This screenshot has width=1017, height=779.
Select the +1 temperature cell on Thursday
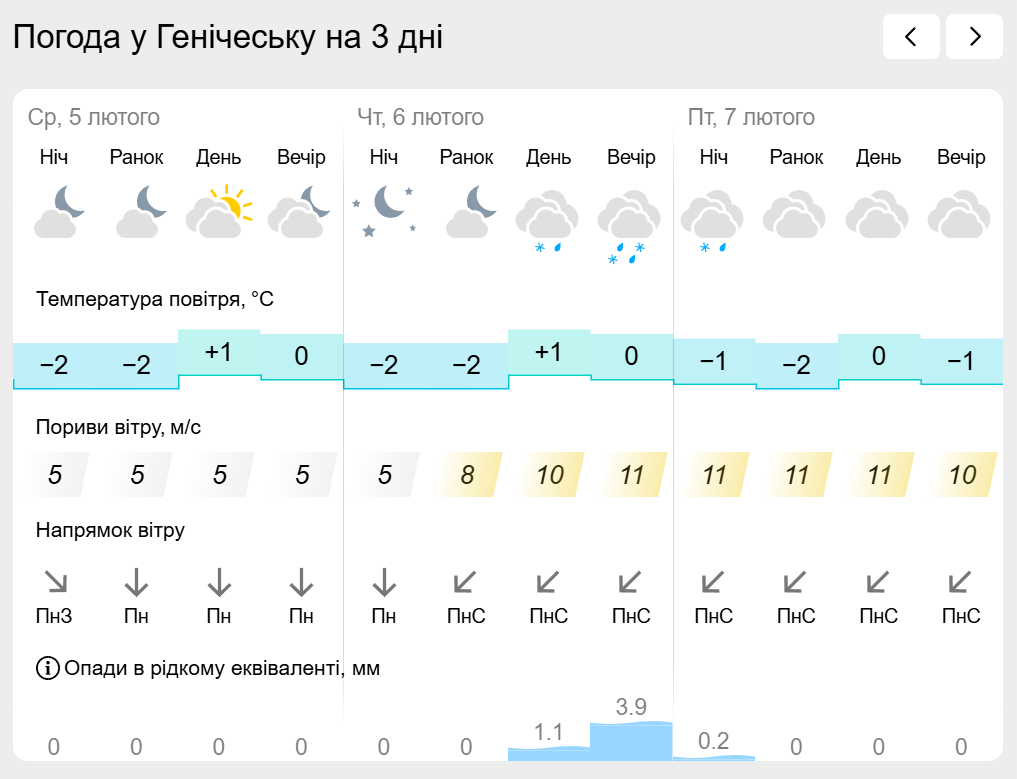pos(549,352)
